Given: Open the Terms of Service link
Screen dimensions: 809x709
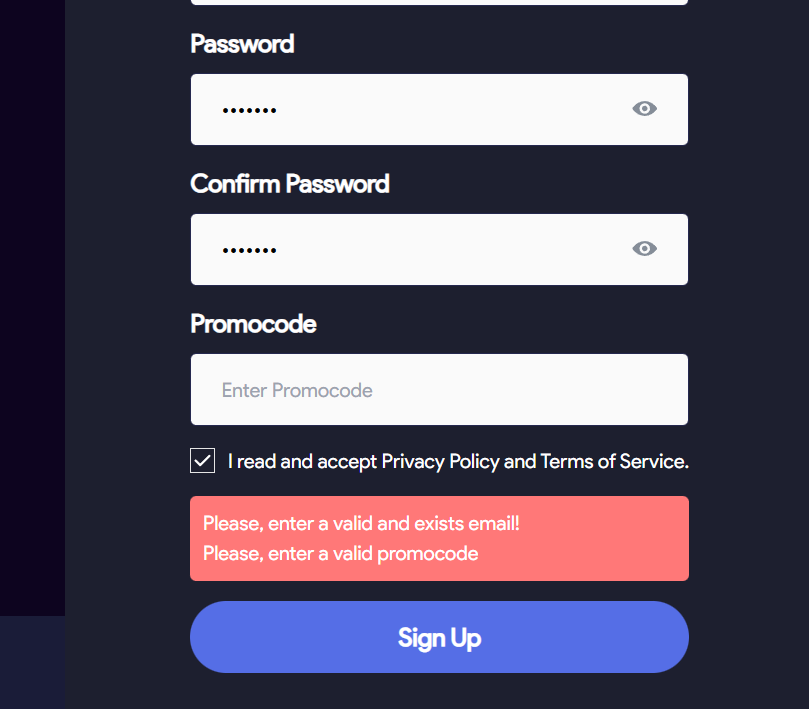Looking at the screenshot, I should pos(612,461).
